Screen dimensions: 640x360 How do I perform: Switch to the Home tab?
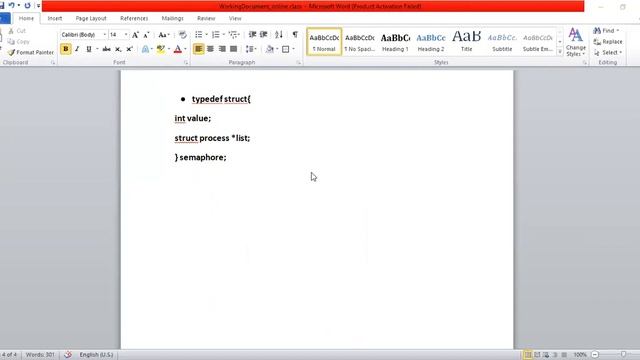pos(26,18)
